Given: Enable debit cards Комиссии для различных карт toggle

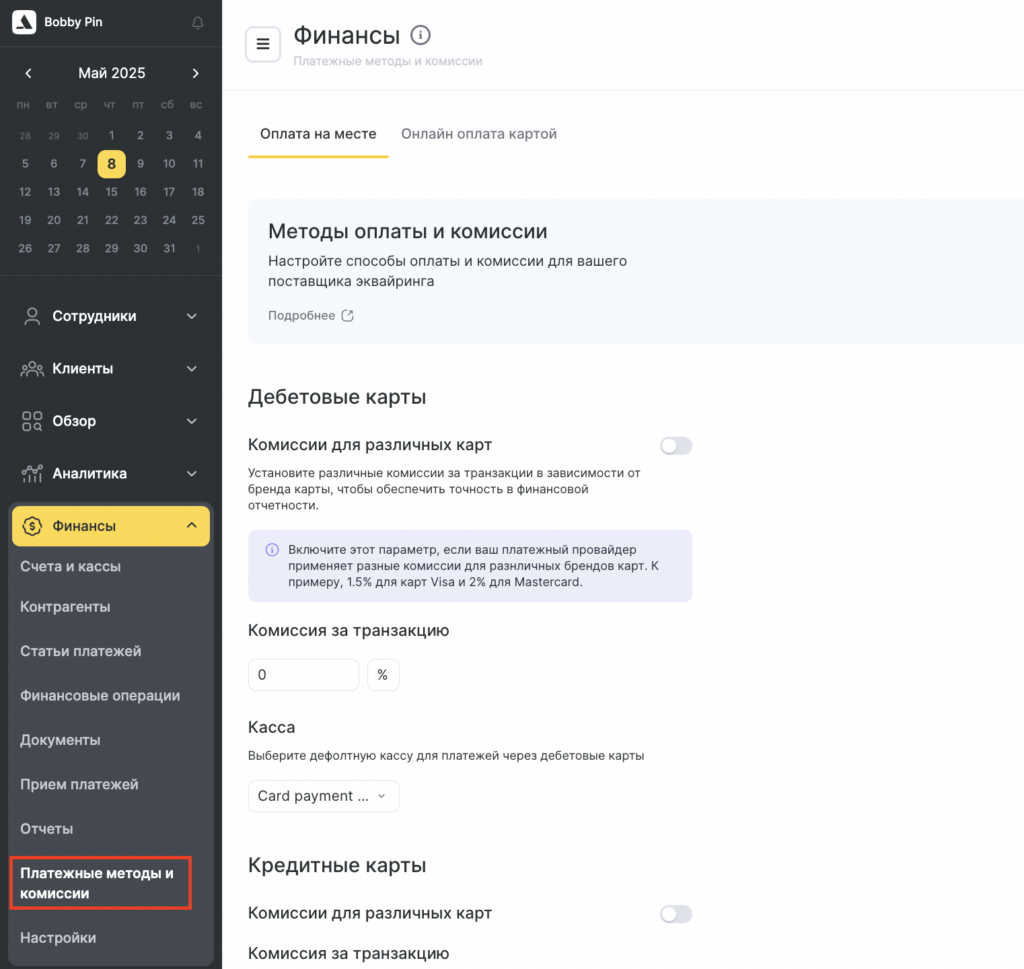Looking at the screenshot, I should 676,446.
